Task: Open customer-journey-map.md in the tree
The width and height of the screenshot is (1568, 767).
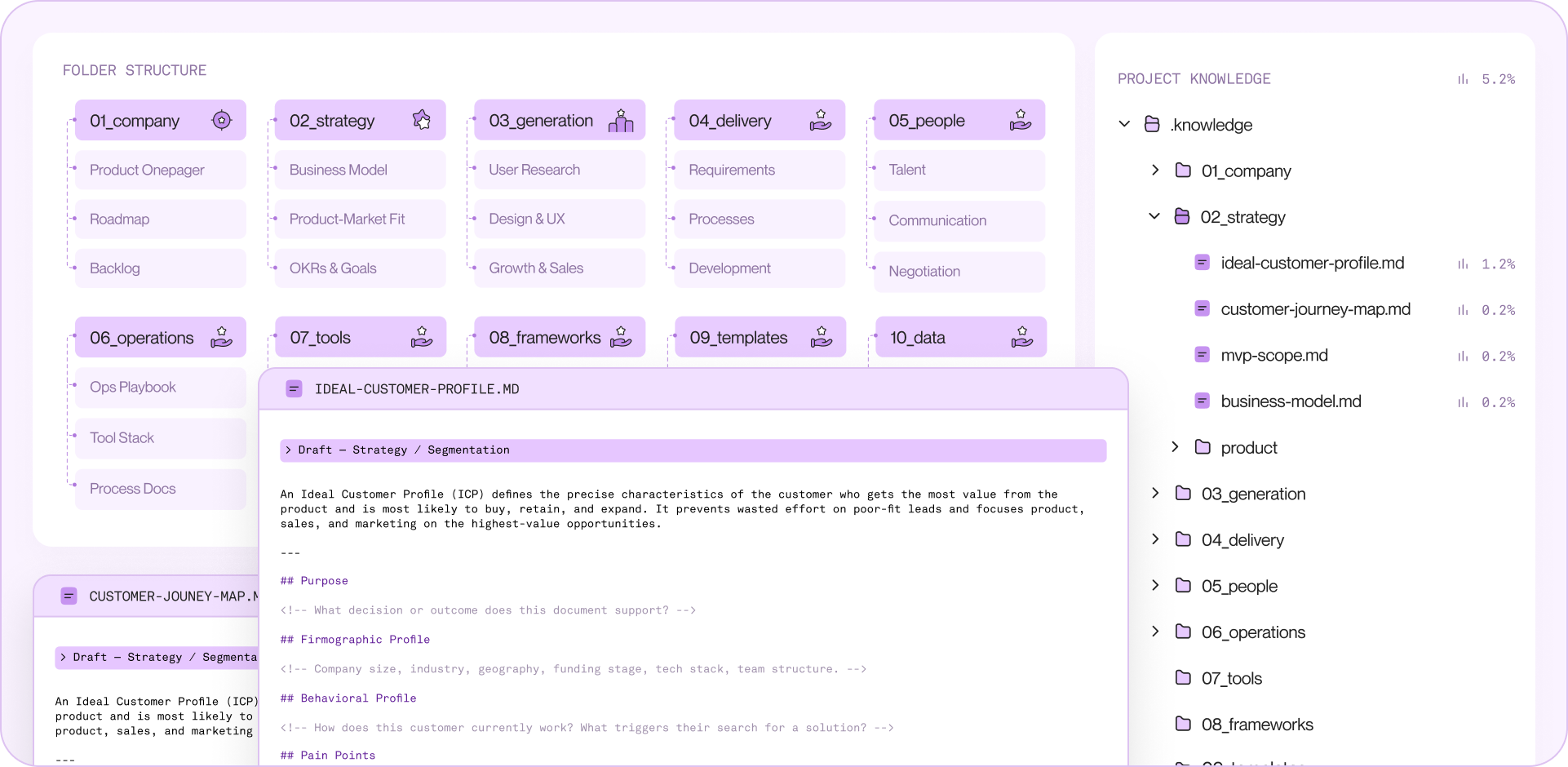Action: tap(1315, 308)
